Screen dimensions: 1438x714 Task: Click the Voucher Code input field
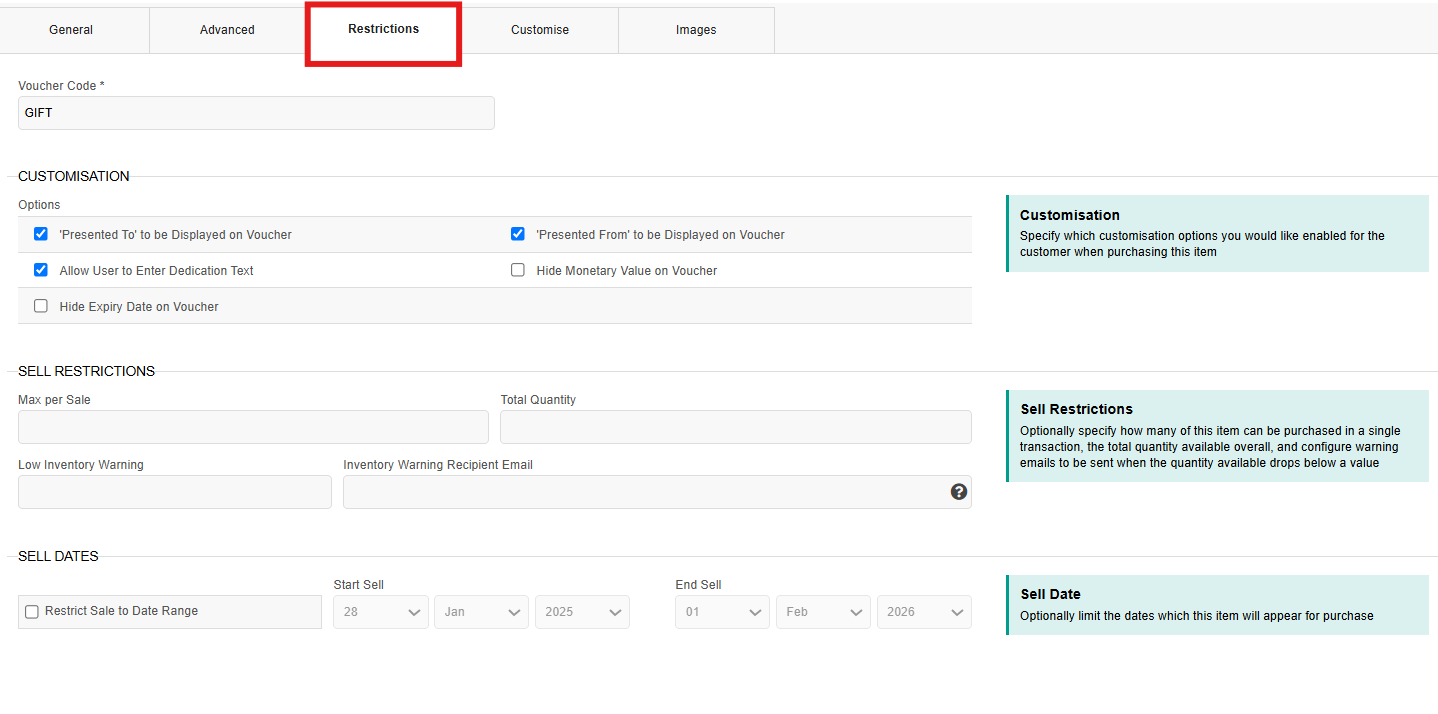click(x=256, y=113)
